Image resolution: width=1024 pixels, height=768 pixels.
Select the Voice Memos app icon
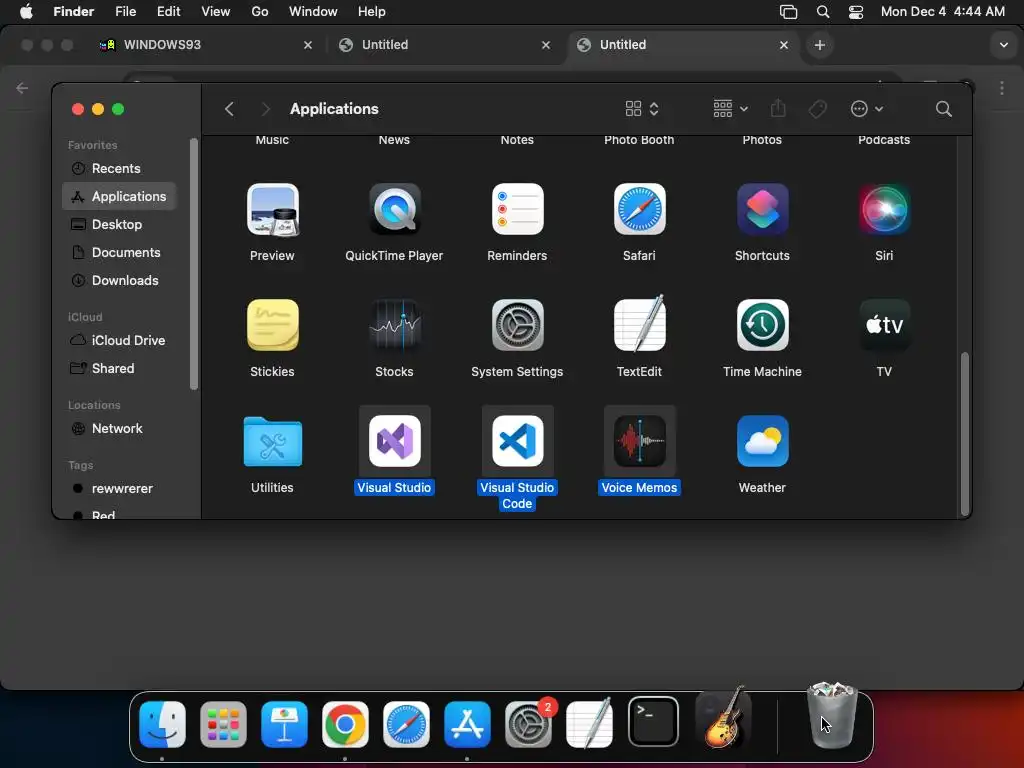[x=639, y=441]
